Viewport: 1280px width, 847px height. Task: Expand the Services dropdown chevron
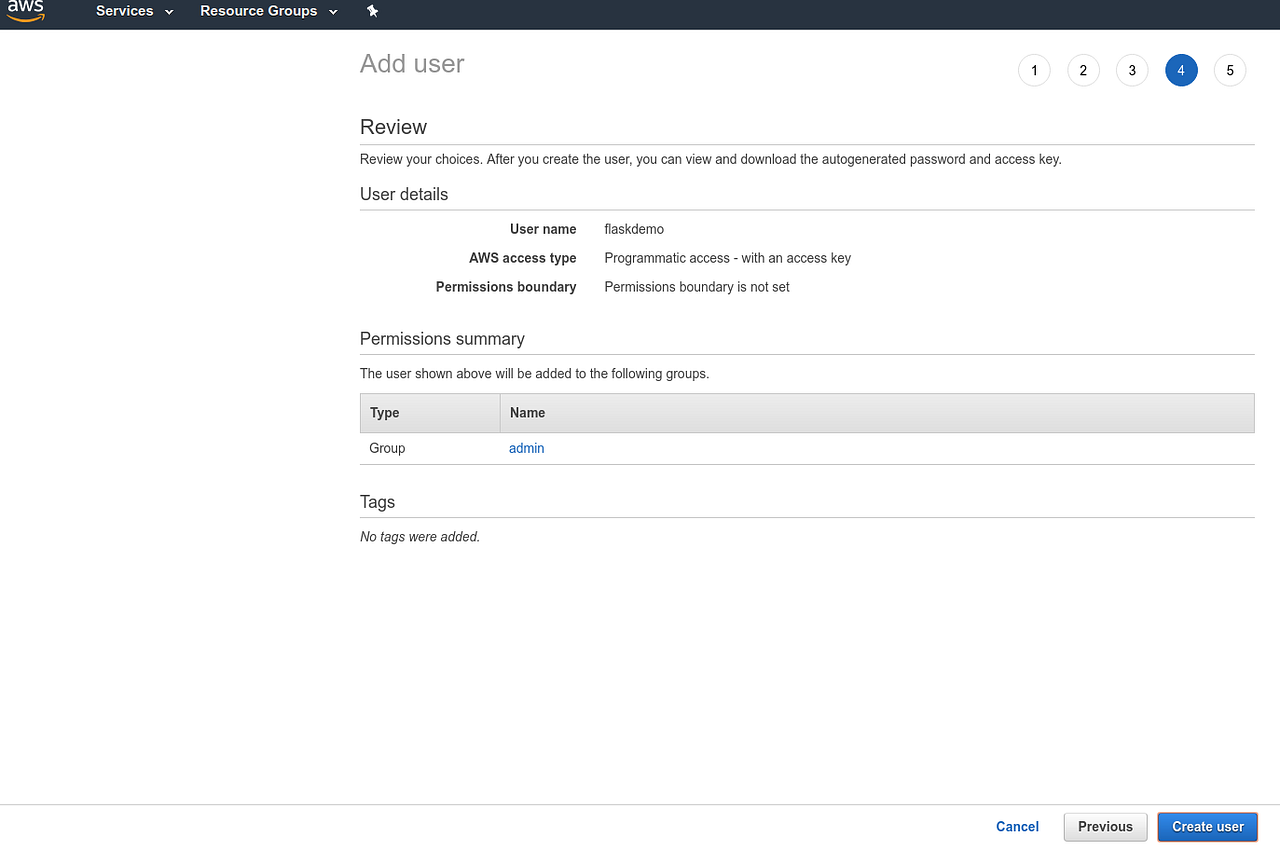[x=168, y=12]
